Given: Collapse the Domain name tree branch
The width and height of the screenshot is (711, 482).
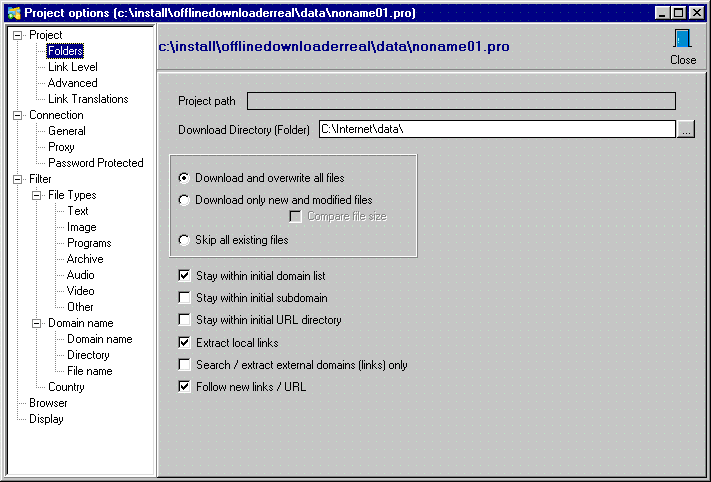Looking at the screenshot, I should pos(38,323).
